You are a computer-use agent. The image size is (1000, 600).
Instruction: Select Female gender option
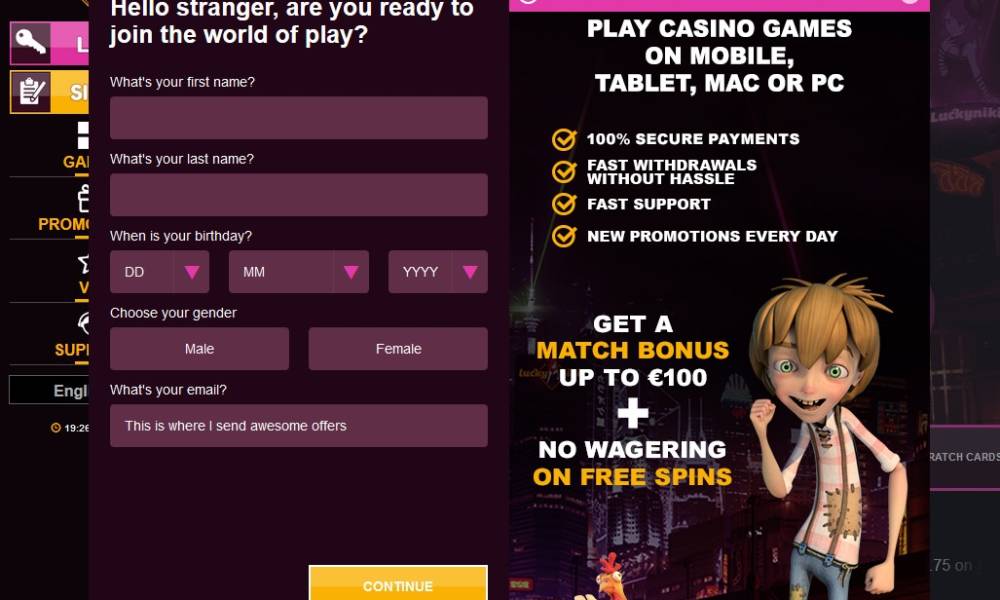398,349
